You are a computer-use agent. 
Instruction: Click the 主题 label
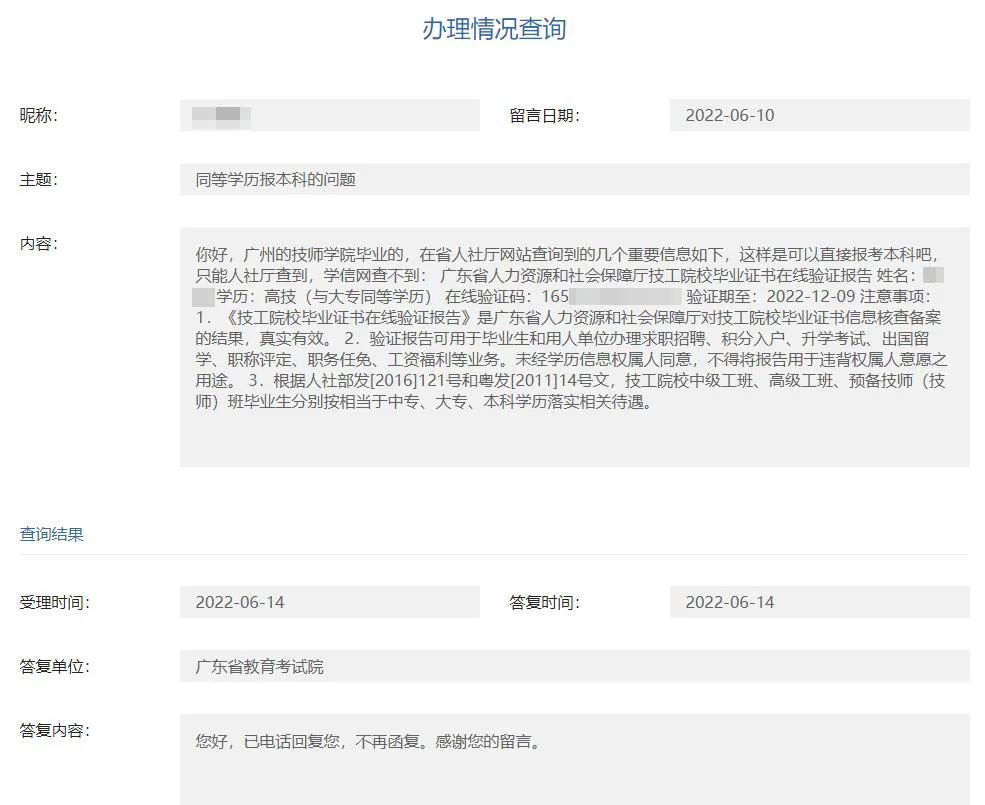coord(39,180)
